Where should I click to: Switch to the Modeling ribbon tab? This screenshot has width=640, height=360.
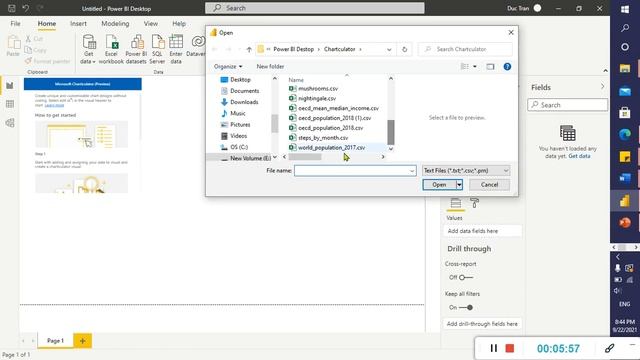[115, 24]
